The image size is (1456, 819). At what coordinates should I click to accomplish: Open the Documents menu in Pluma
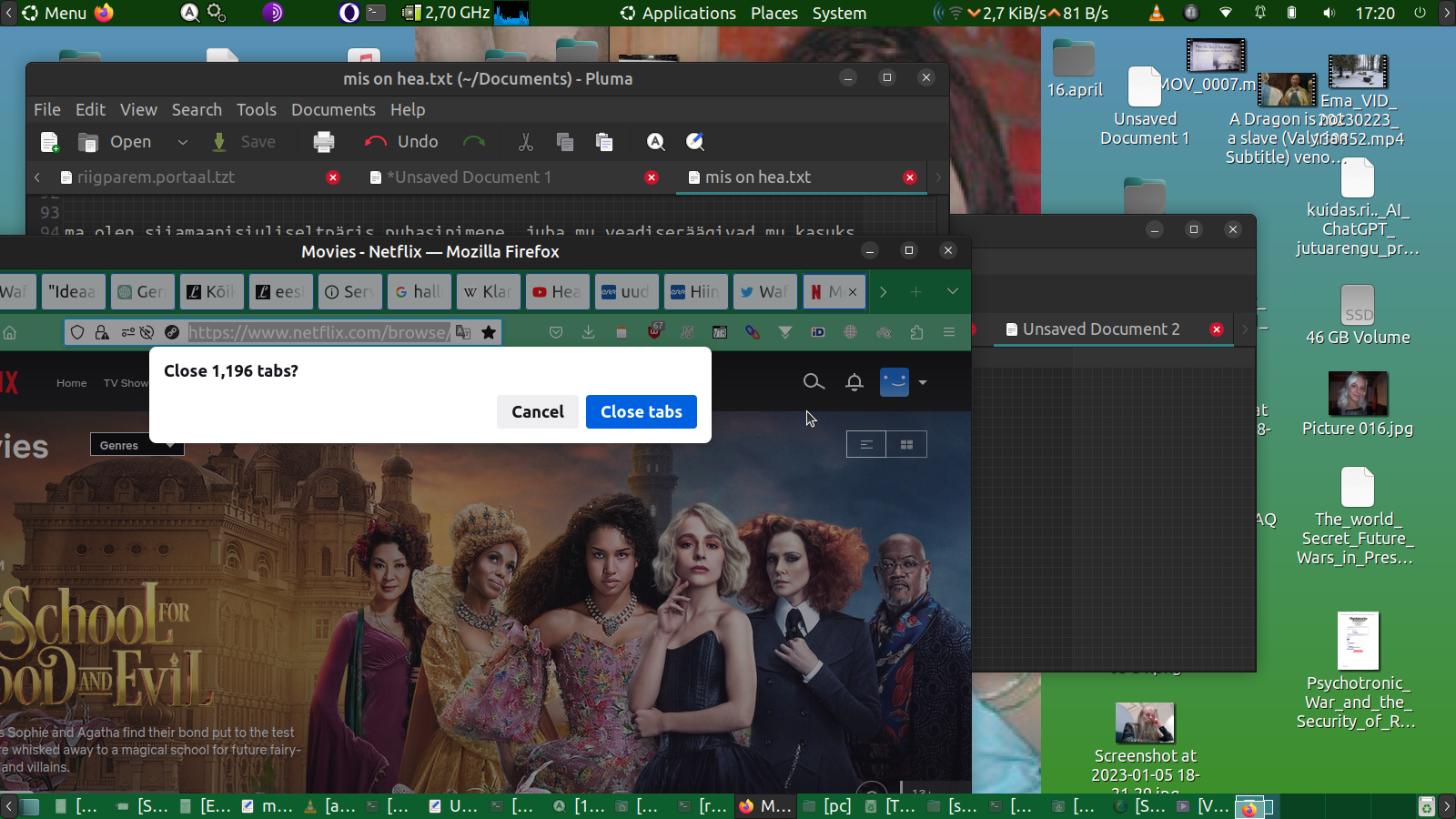333,109
